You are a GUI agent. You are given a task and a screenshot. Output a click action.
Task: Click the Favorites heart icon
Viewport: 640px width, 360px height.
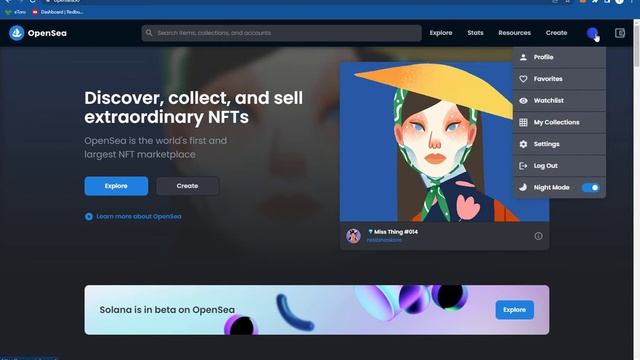point(523,79)
